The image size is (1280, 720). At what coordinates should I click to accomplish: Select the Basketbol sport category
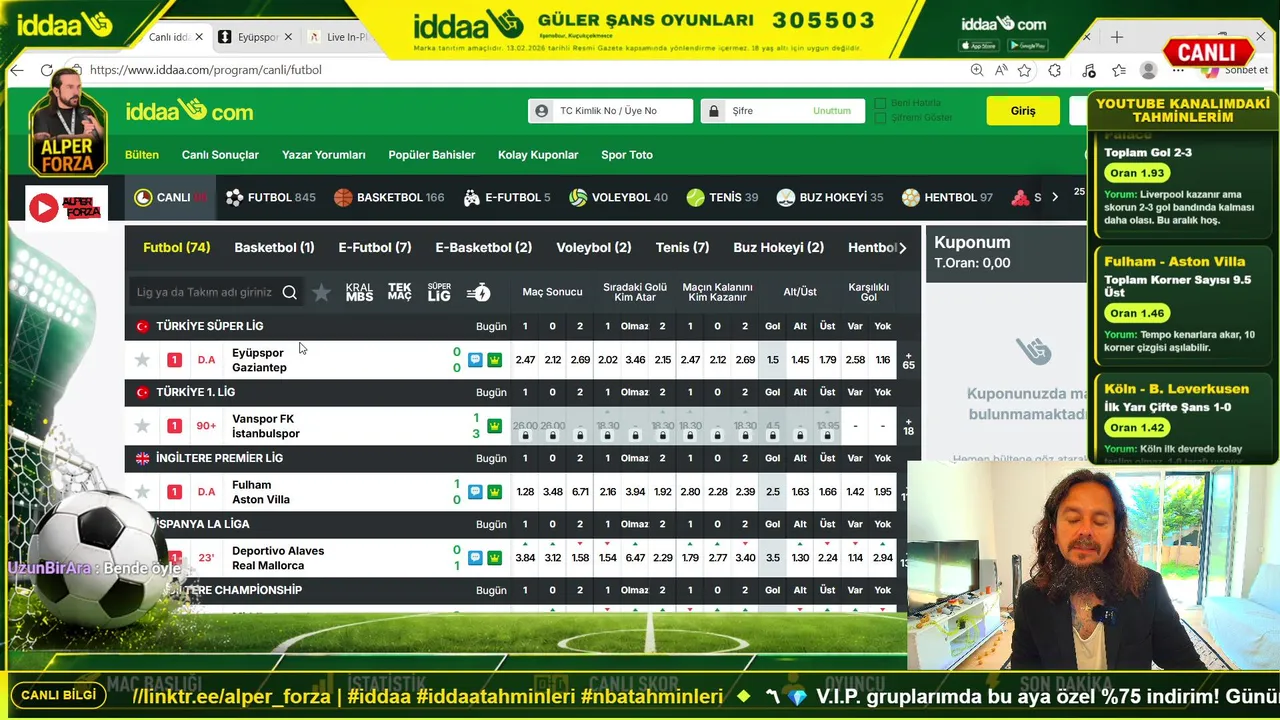point(389,198)
